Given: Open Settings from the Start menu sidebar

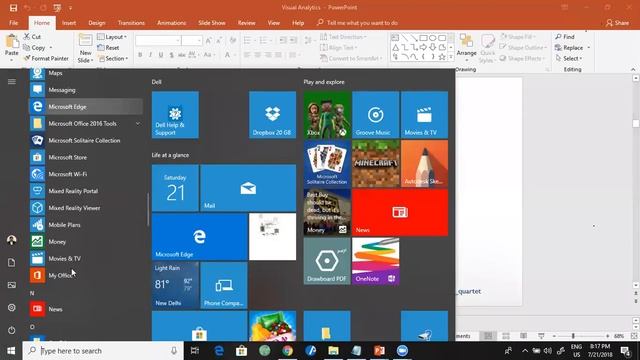Looking at the screenshot, I should tap(11, 307).
